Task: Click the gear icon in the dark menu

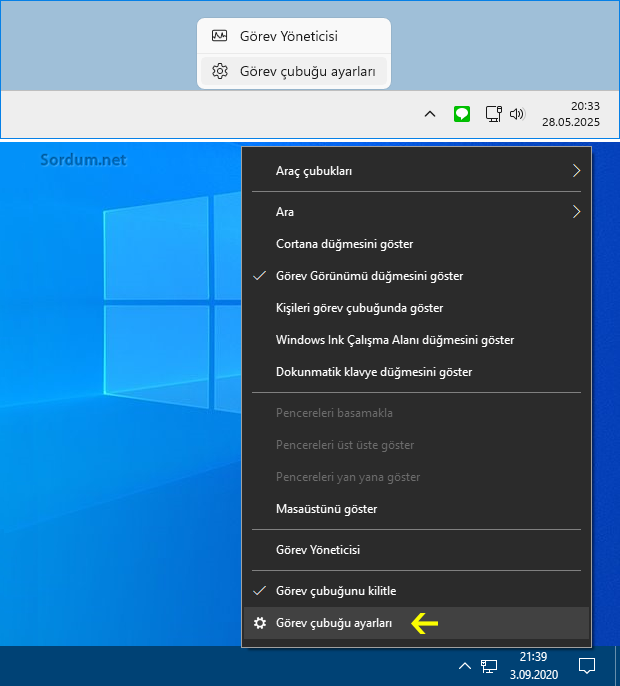Action: pos(260,623)
